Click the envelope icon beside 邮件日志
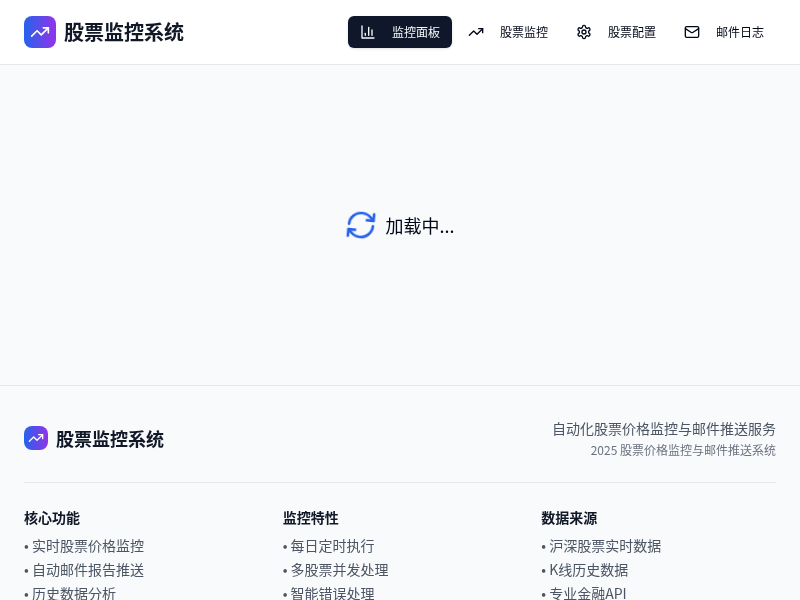The image size is (800, 600). (x=692, y=32)
